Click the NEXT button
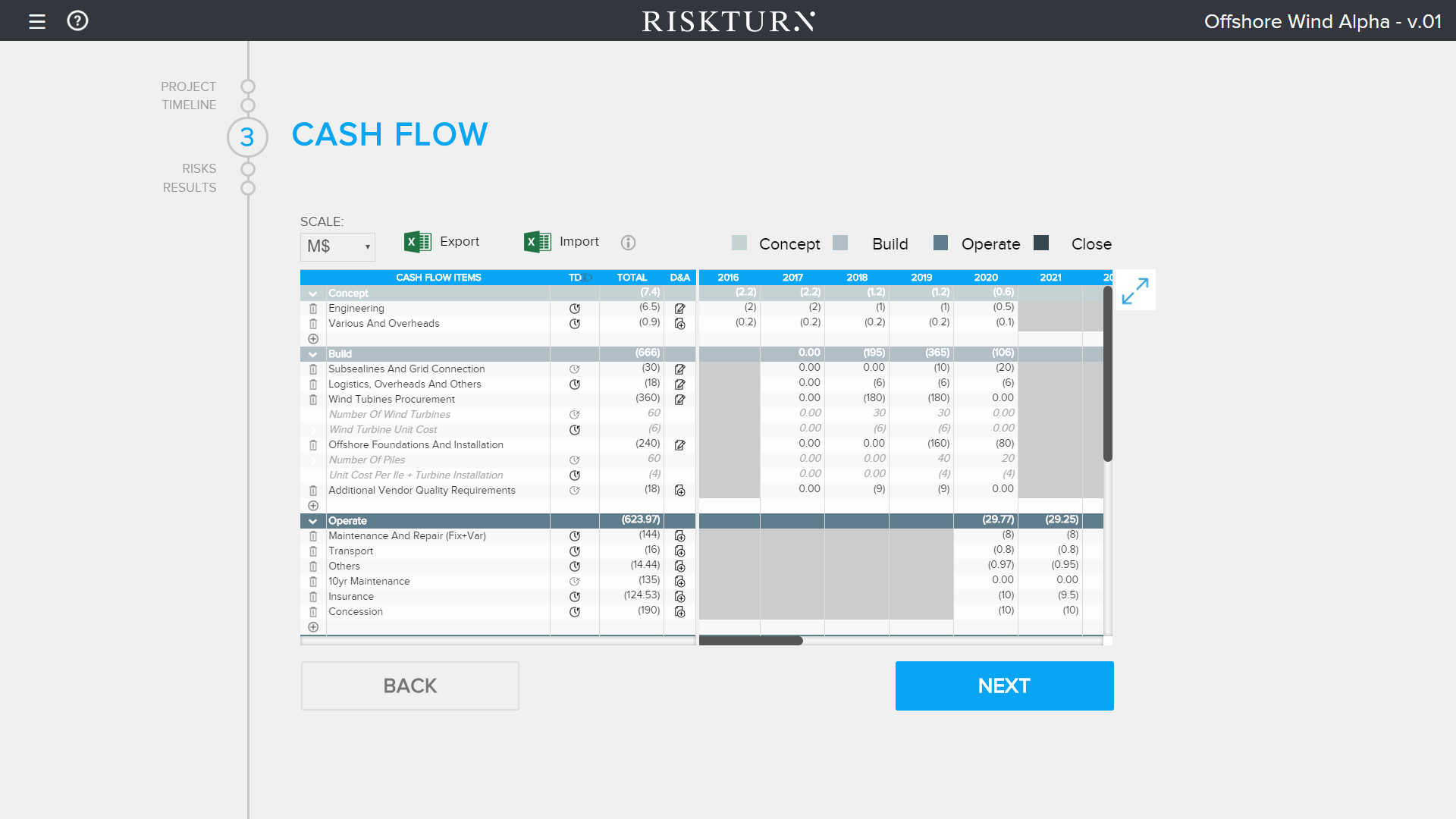Image resolution: width=1456 pixels, height=819 pixels. (x=1004, y=686)
